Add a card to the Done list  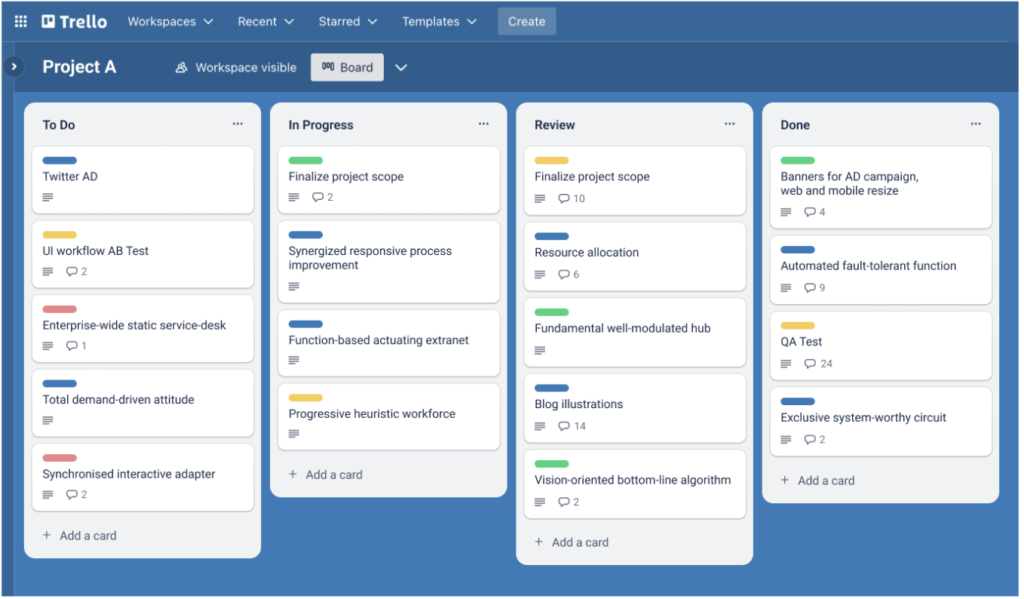[x=818, y=481]
